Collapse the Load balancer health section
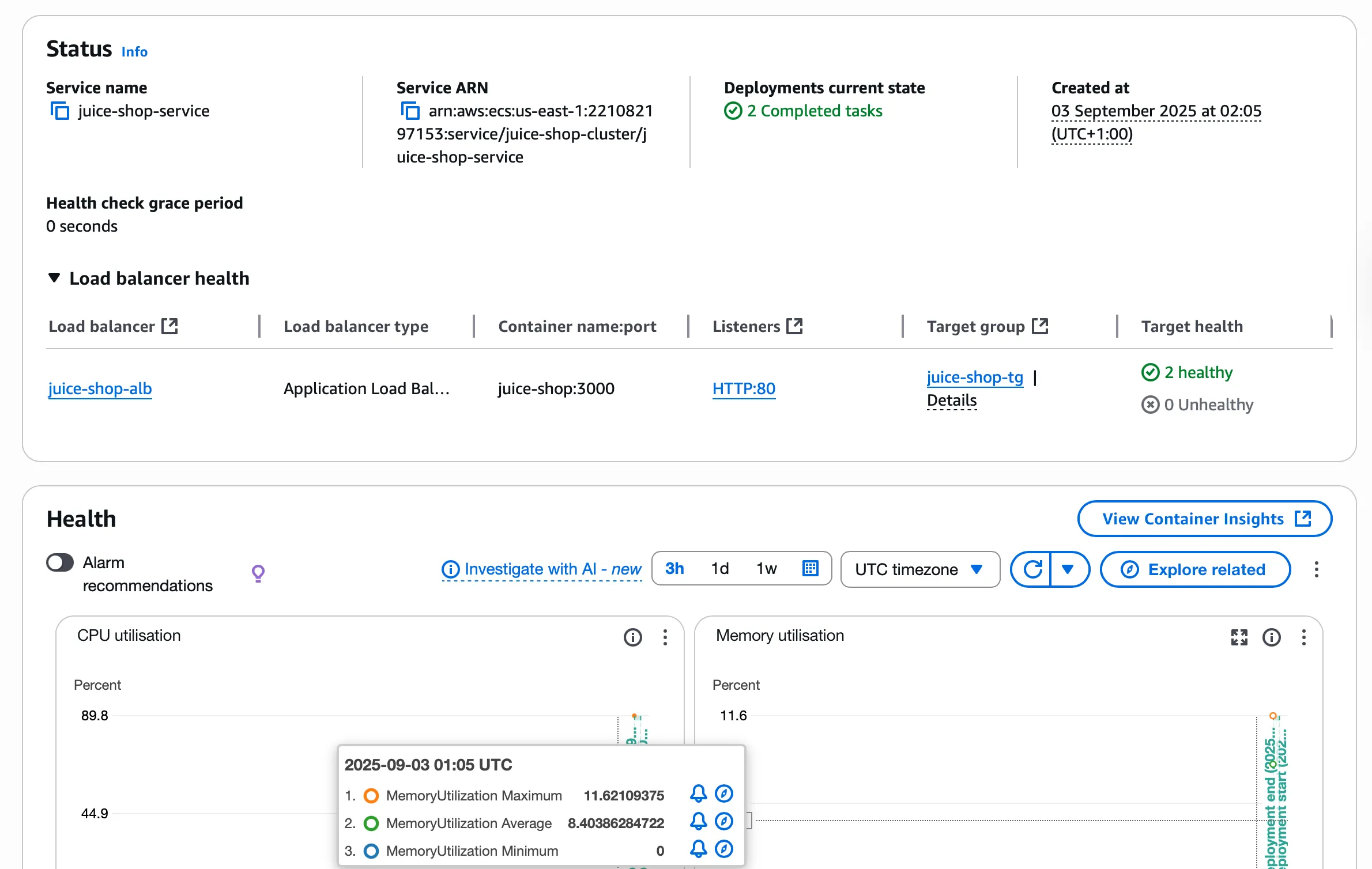 point(54,278)
